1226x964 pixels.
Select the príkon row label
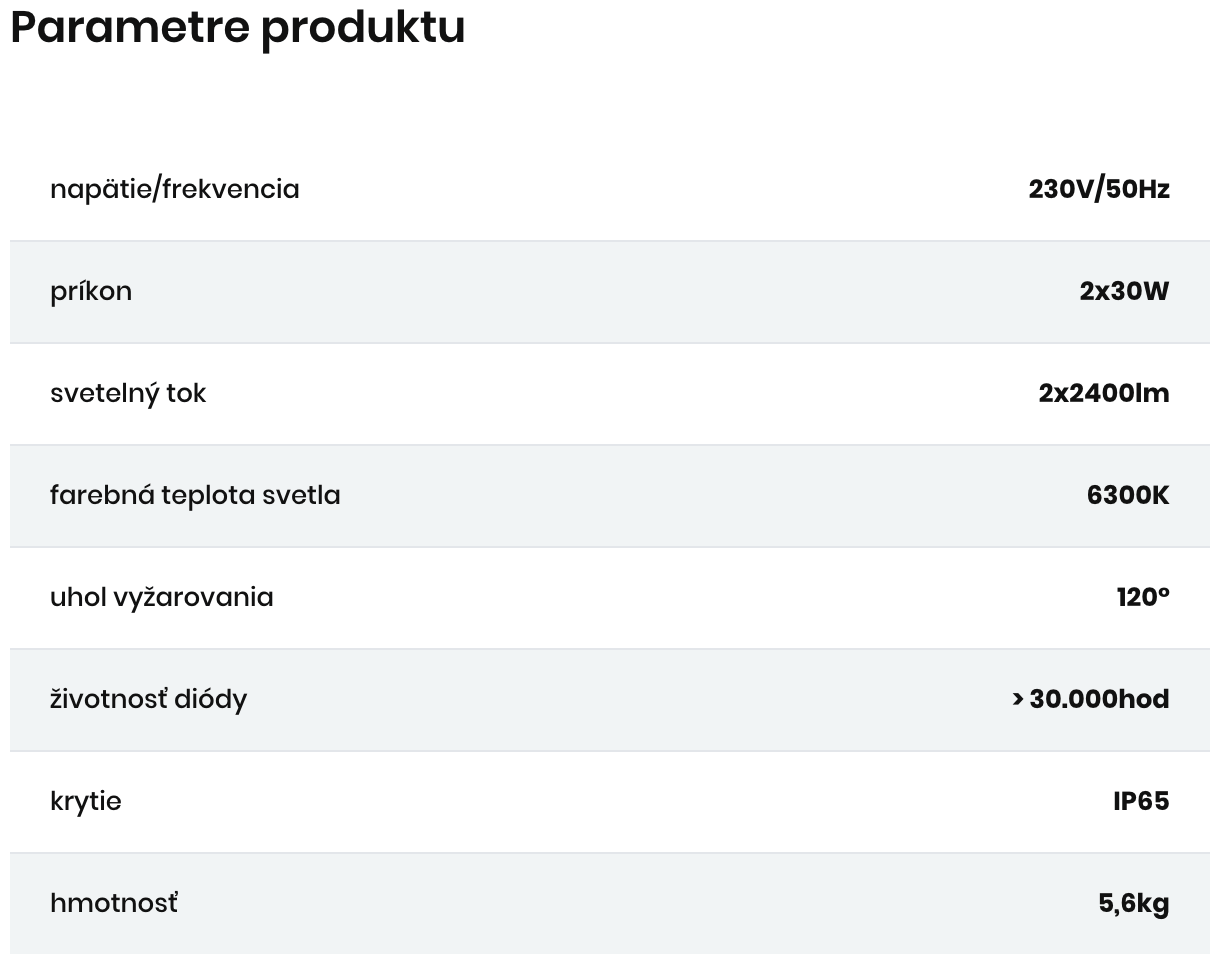pyautogui.click(x=91, y=292)
